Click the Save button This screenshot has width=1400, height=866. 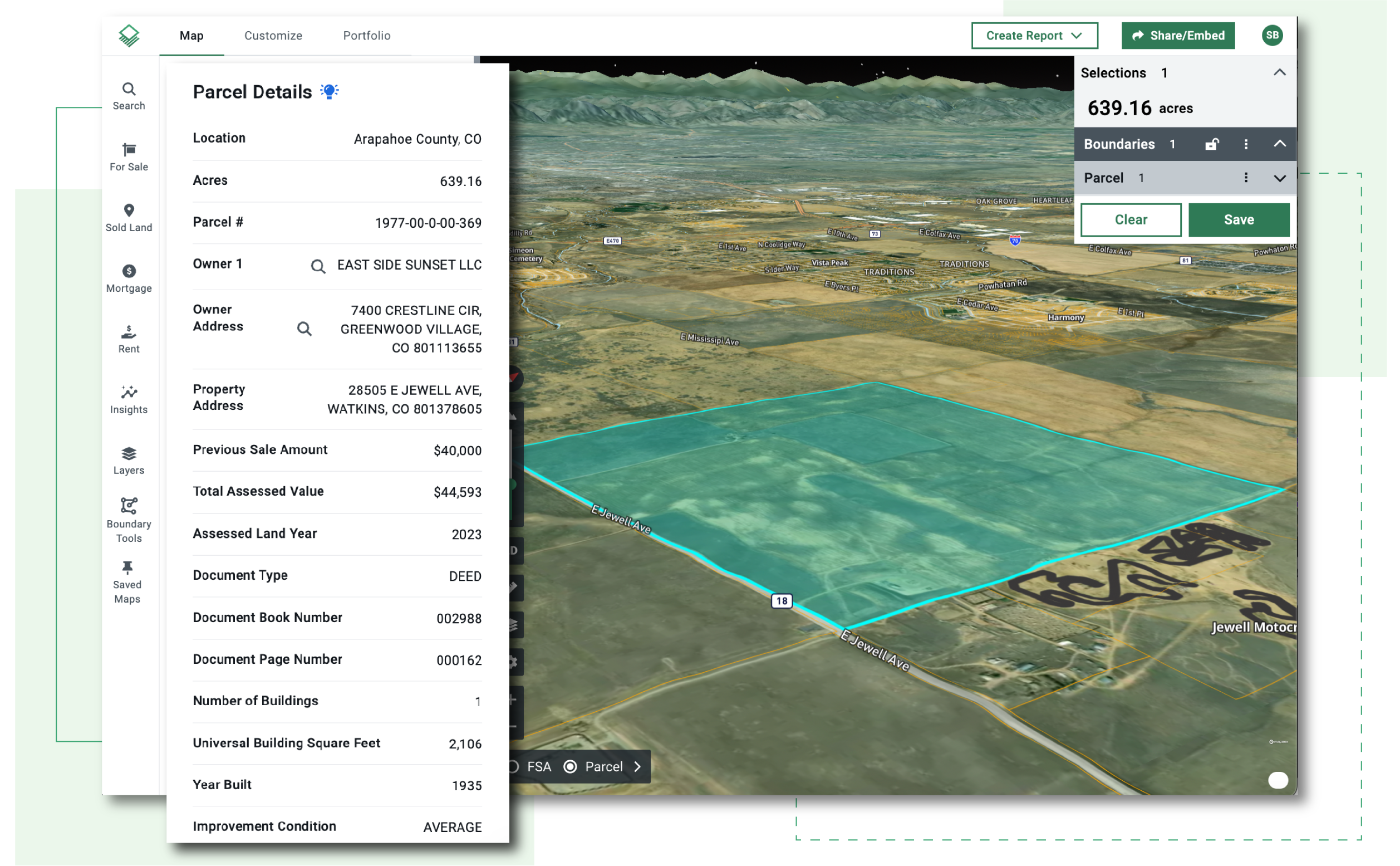1238,219
